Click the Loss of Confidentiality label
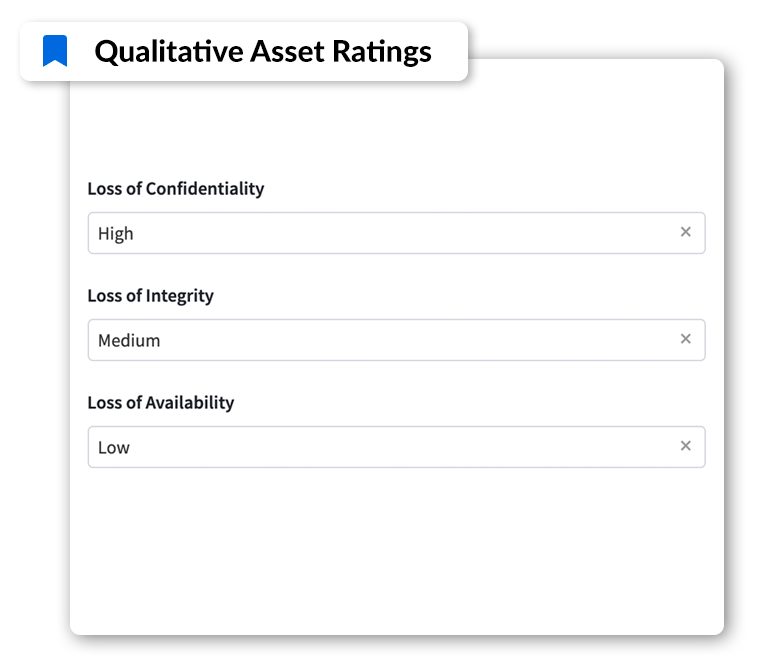Viewport: 768px width, 669px height. (175, 189)
